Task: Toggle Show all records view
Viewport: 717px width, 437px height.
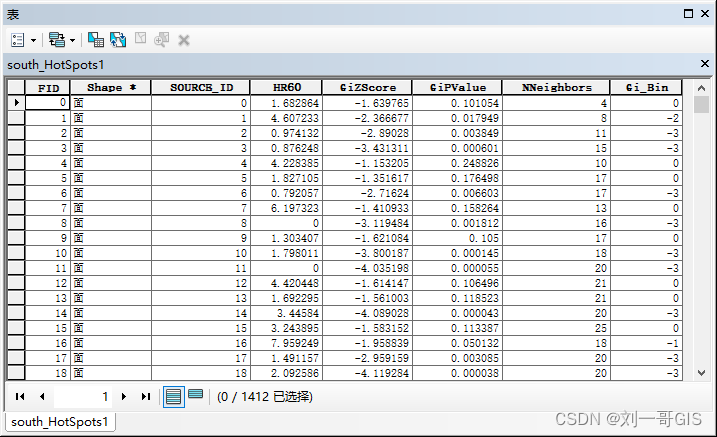Action: pyautogui.click(x=173, y=397)
